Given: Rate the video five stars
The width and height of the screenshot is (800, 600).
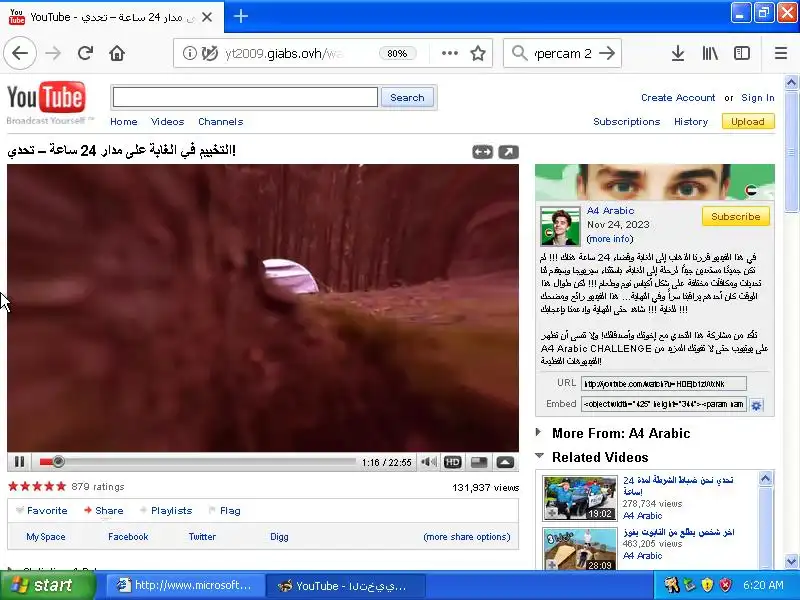Looking at the screenshot, I should (61, 486).
